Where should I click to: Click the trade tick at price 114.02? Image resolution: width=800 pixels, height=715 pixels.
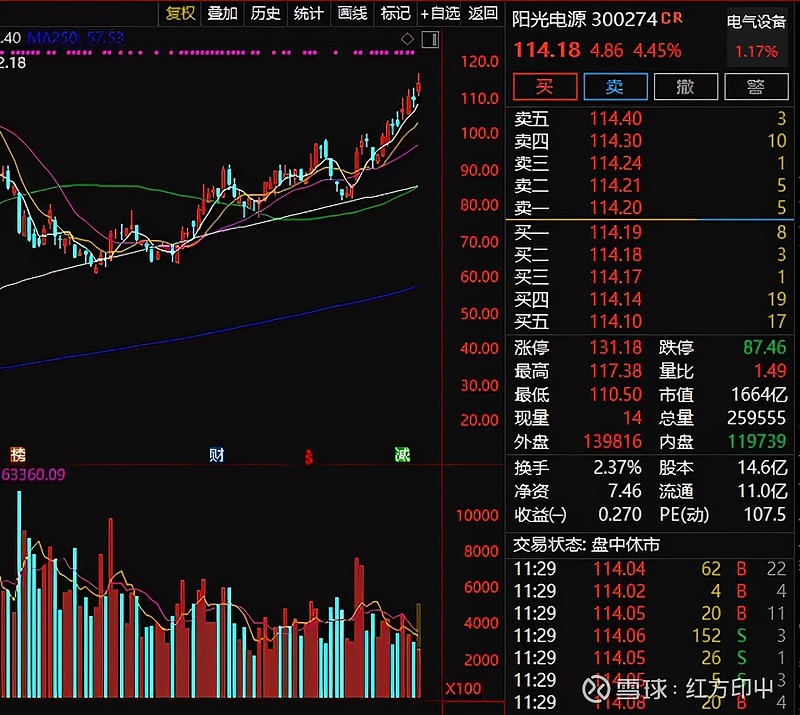pos(619,591)
